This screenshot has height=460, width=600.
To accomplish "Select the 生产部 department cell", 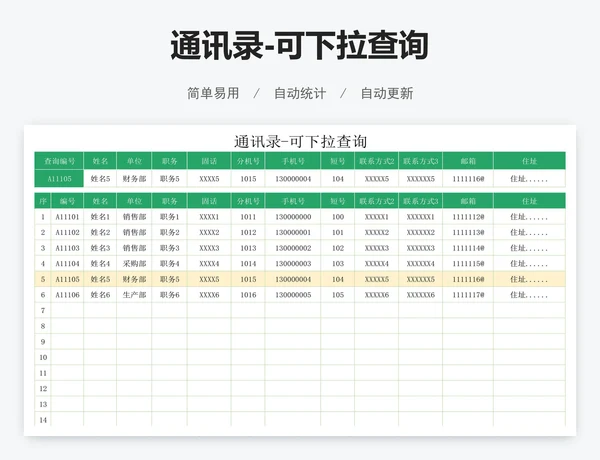I will coord(134,295).
